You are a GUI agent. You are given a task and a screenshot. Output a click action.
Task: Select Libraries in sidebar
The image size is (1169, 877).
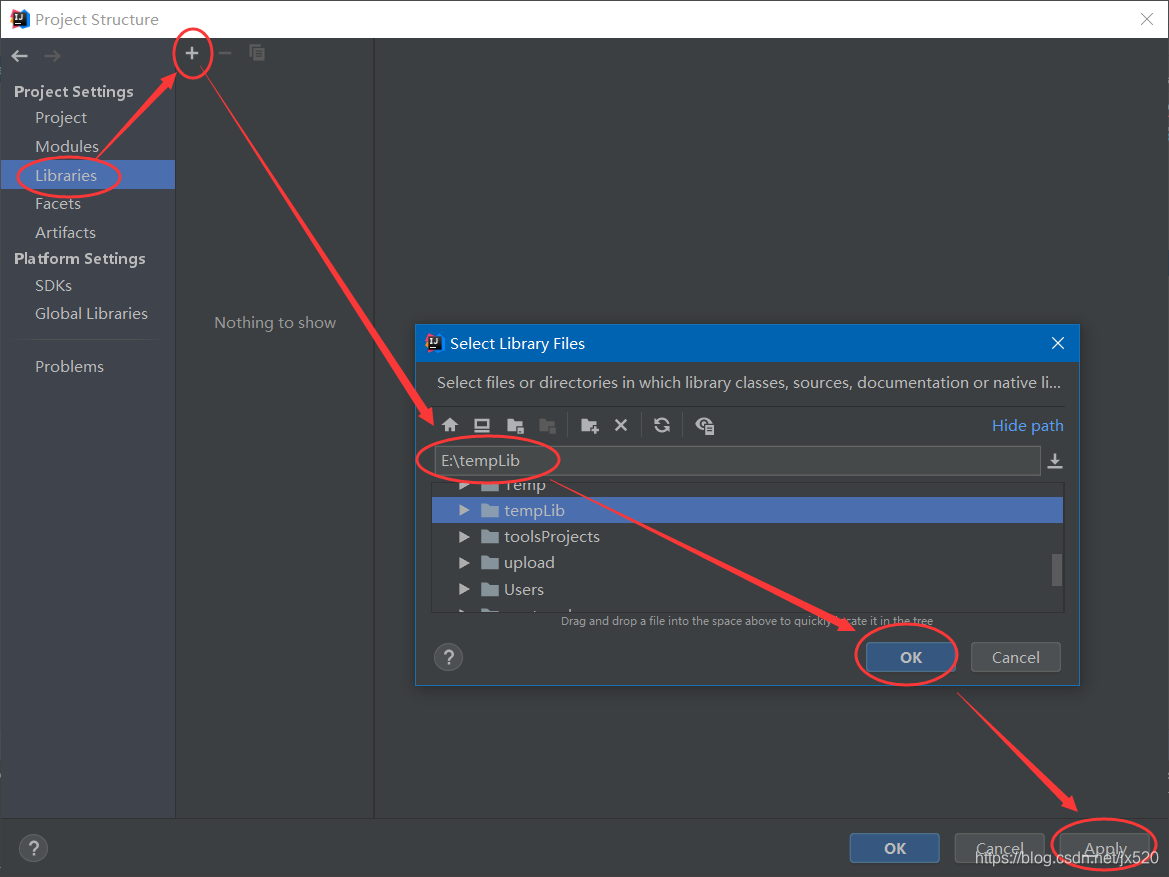tap(88, 175)
